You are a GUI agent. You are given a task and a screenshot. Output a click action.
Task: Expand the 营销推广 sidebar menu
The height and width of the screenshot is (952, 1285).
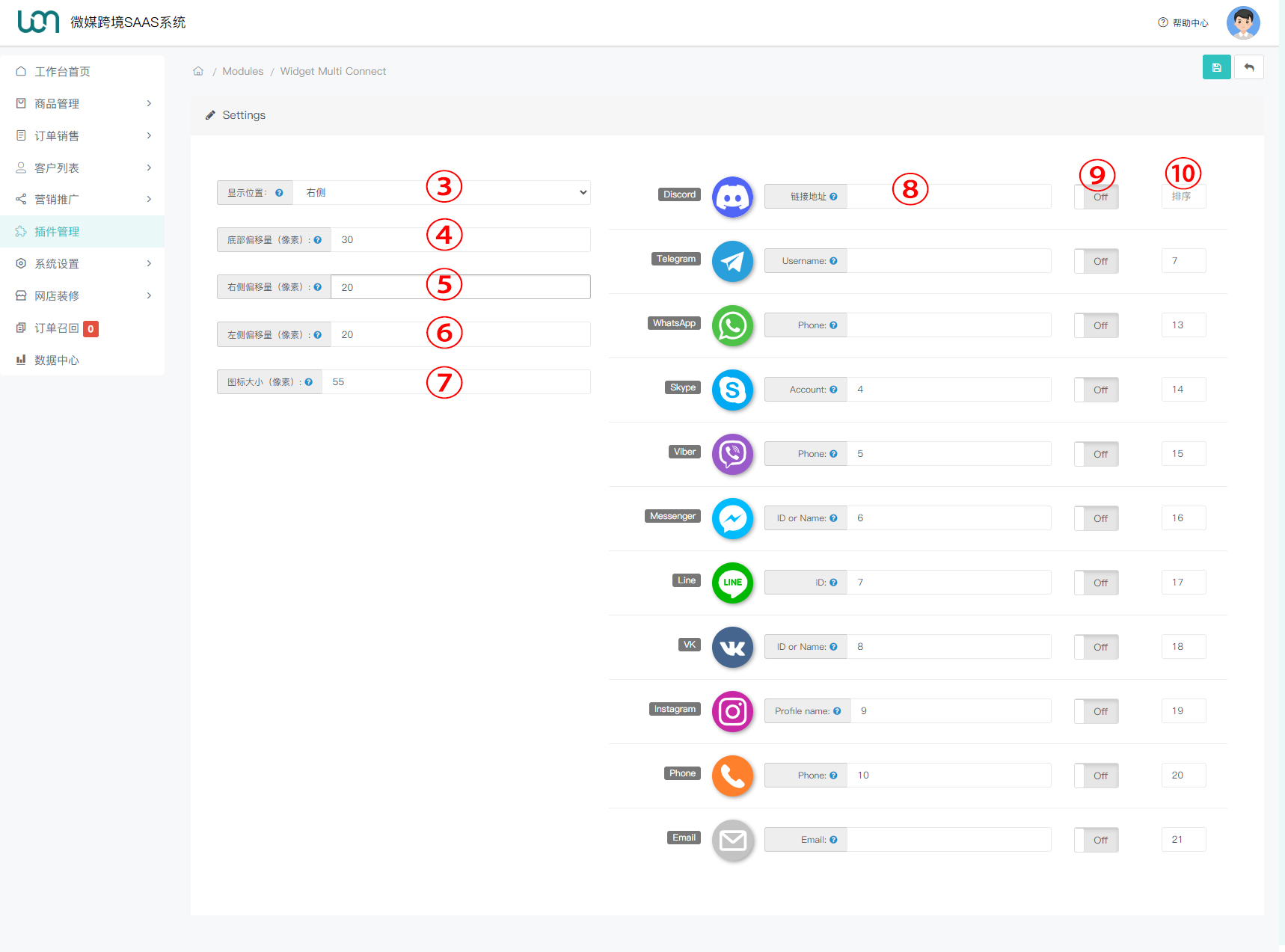83,199
